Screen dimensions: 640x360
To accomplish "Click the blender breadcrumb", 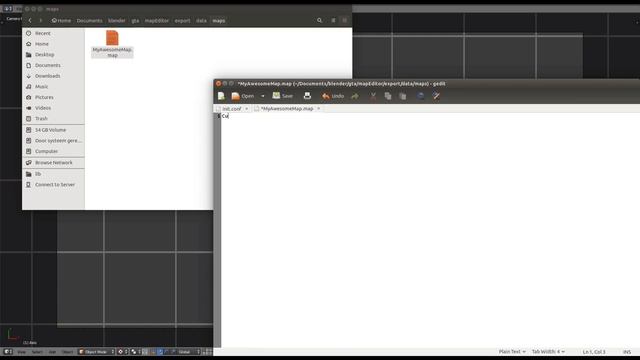I will coord(117,20).
